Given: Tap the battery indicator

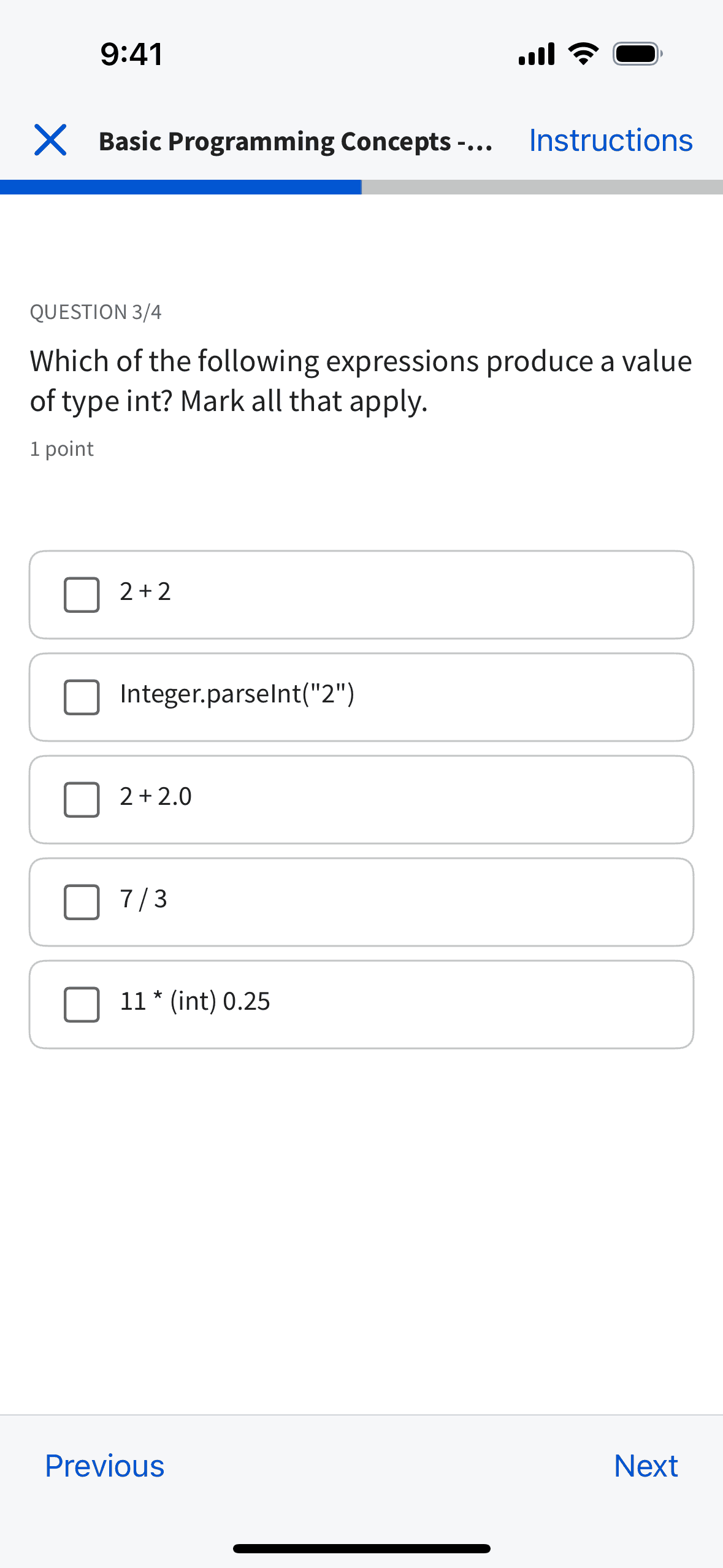Looking at the screenshot, I should click(636, 53).
